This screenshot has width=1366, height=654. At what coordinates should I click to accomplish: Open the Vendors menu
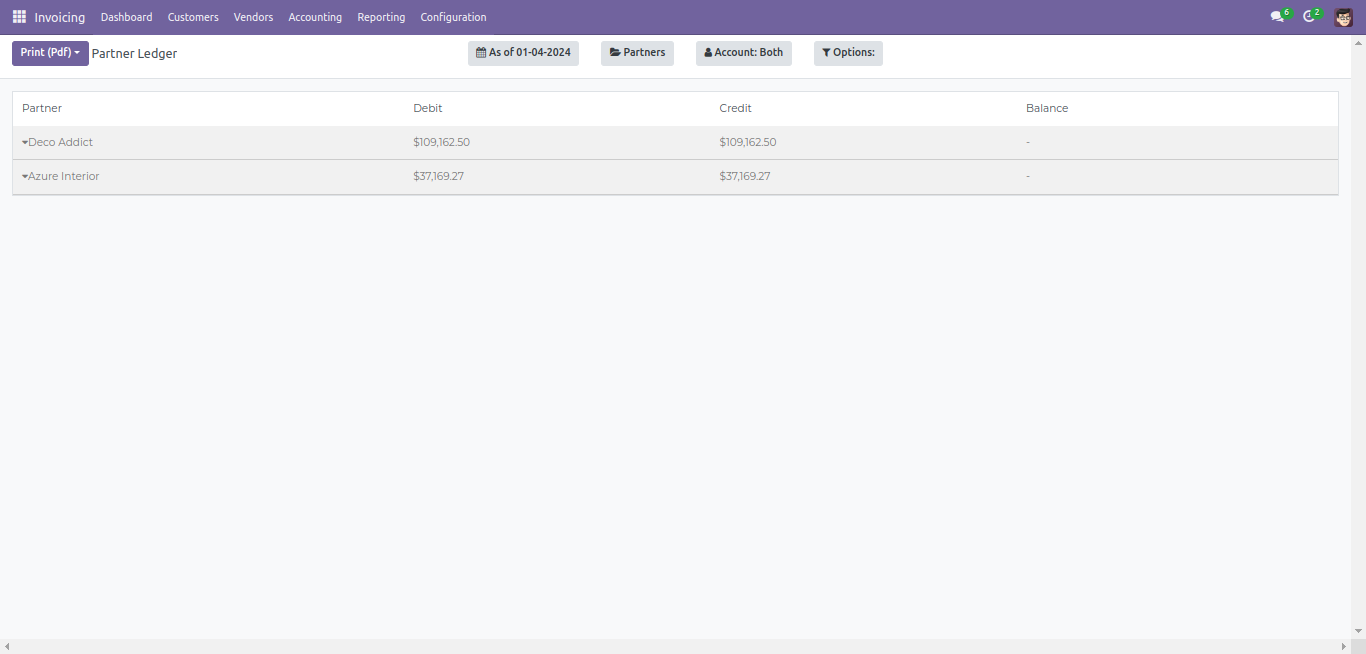pos(253,17)
